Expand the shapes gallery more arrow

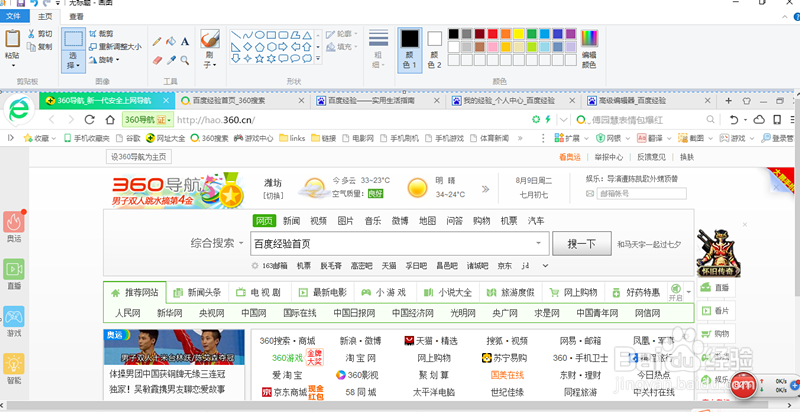click(318, 59)
